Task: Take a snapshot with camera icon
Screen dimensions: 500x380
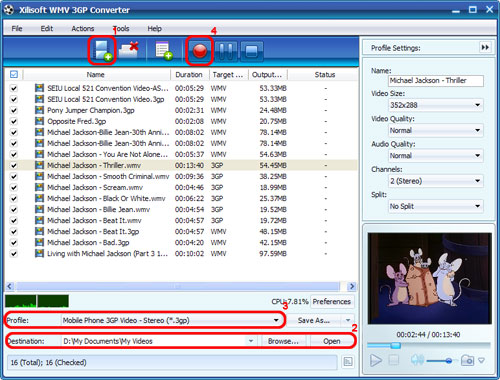Action: 467,360
